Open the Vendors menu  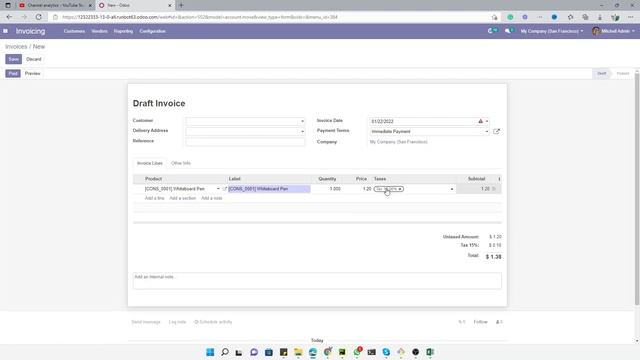coord(99,31)
